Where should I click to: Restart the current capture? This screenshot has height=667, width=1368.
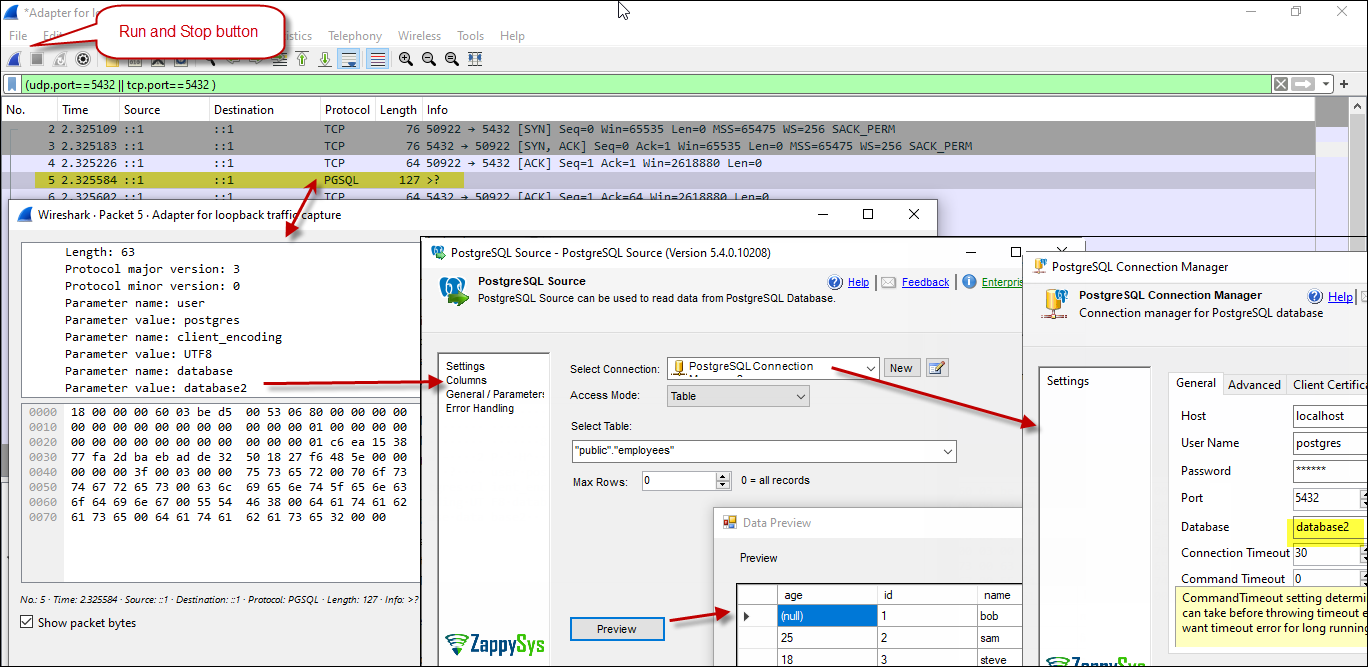tap(60, 60)
